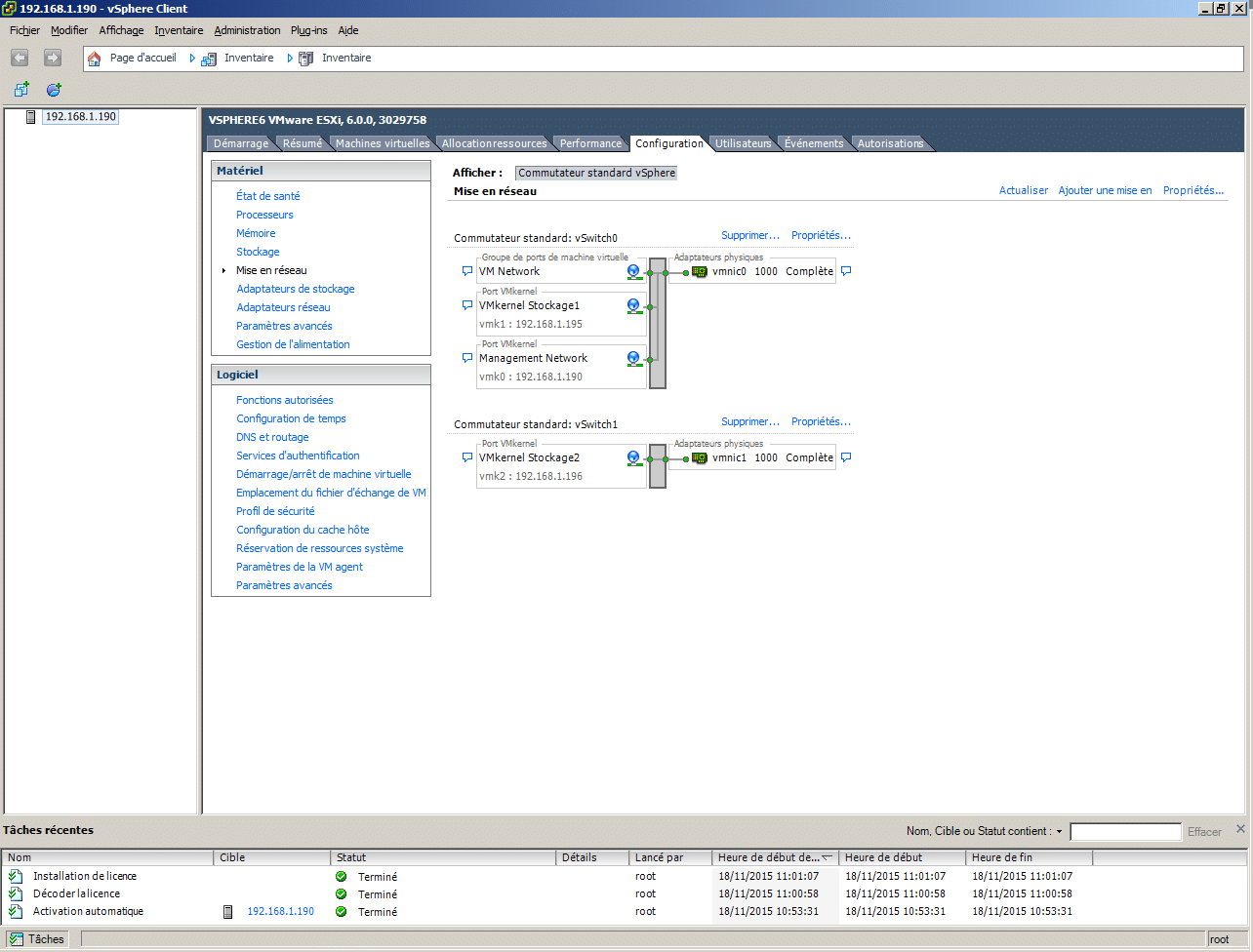Click Supprimer link for vSwitch0
Screen dimensions: 1253x952
point(750,235)
